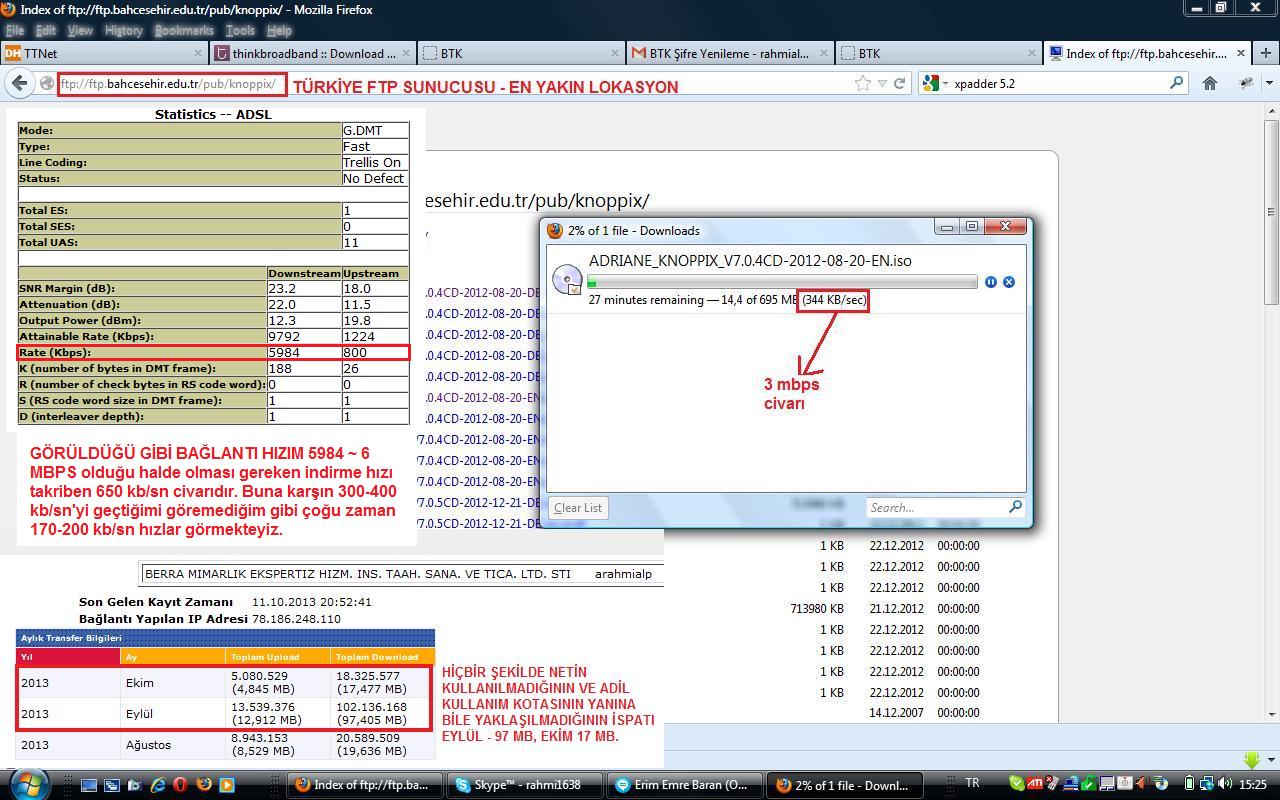Go to the Firefox home page icon
Image resolution: width=1280 pixels, height=800 pixels.
[1210, 84]
